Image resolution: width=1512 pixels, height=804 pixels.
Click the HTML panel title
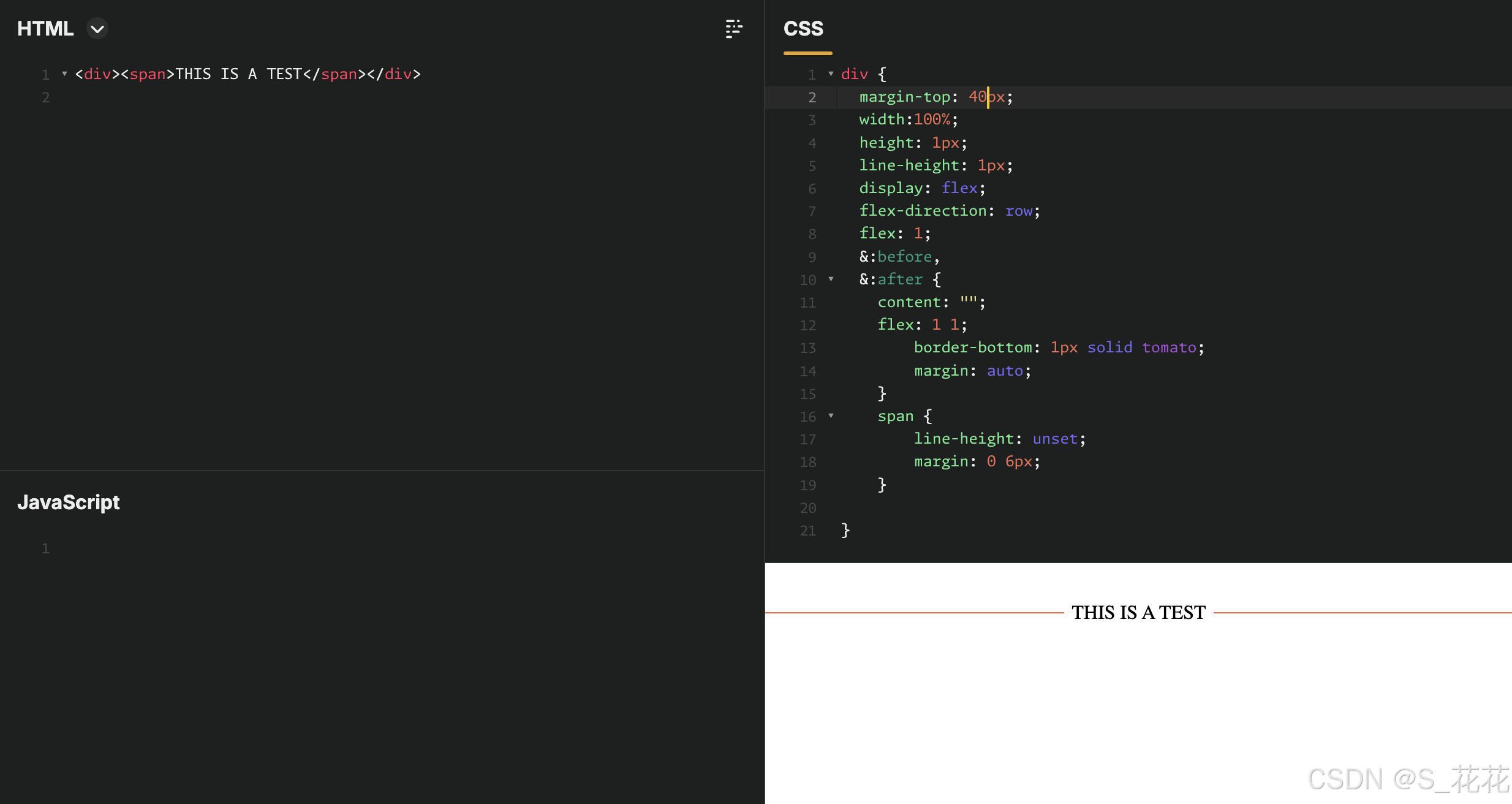[45, 29]
